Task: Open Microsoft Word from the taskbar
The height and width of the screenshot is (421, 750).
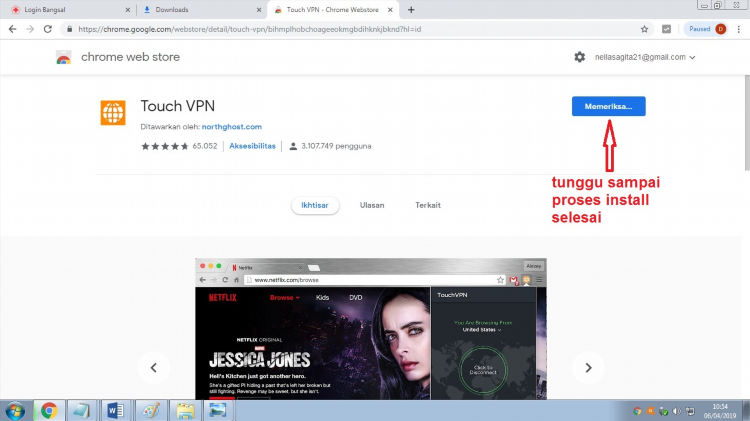Action: pyautogui.click(x=115, y=410)
